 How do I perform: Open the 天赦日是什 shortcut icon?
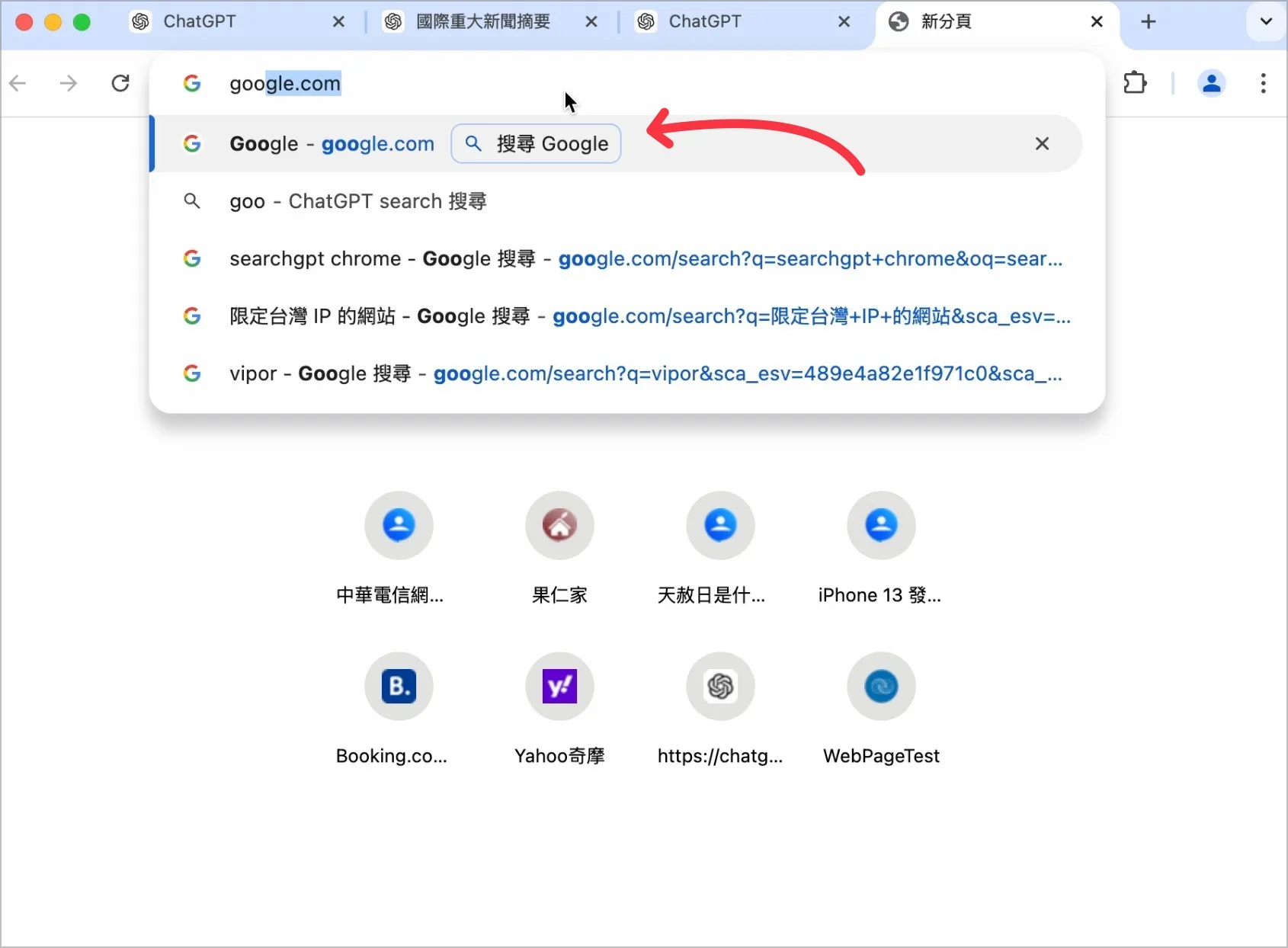720,525
